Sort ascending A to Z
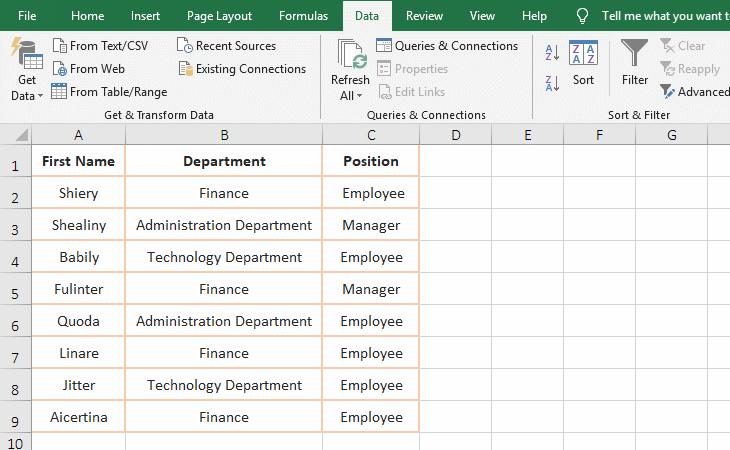This screenshot has width=730, height=450. [x=552, y=53]
